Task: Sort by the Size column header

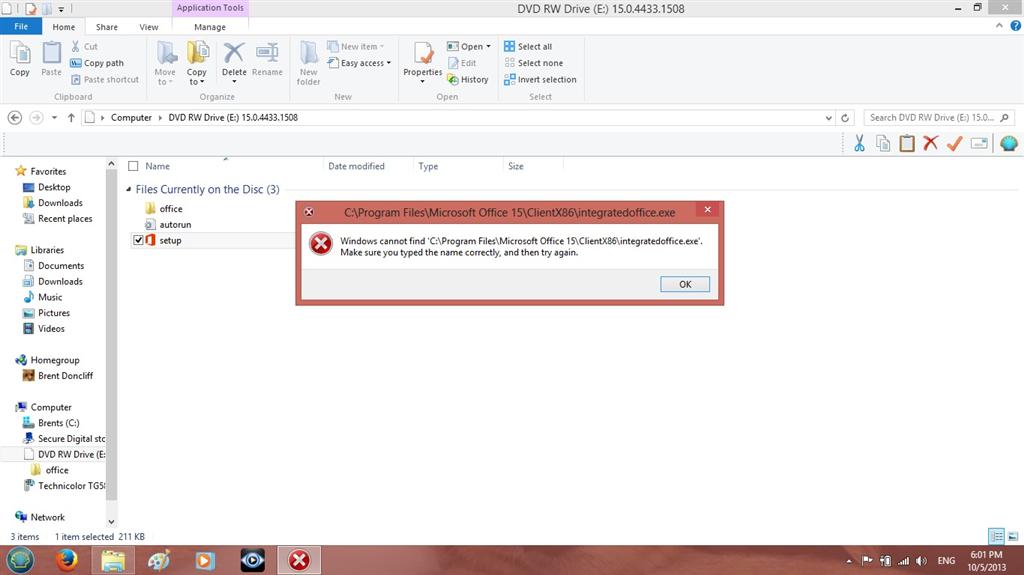Action: pyautogui.click(x=515, y=166)
